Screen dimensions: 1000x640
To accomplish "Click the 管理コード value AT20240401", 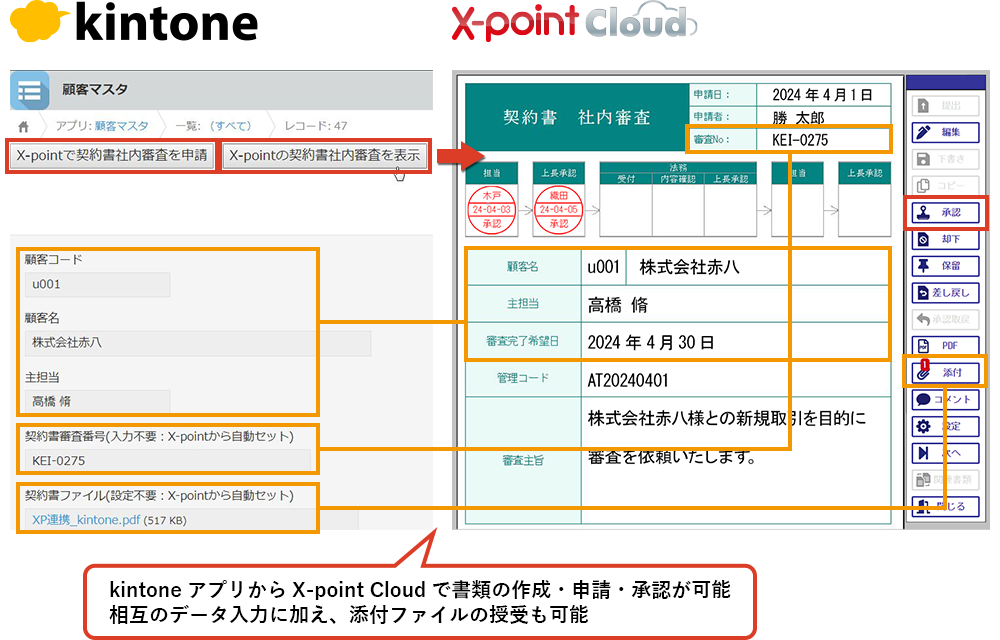I will [x=628, y=381].
